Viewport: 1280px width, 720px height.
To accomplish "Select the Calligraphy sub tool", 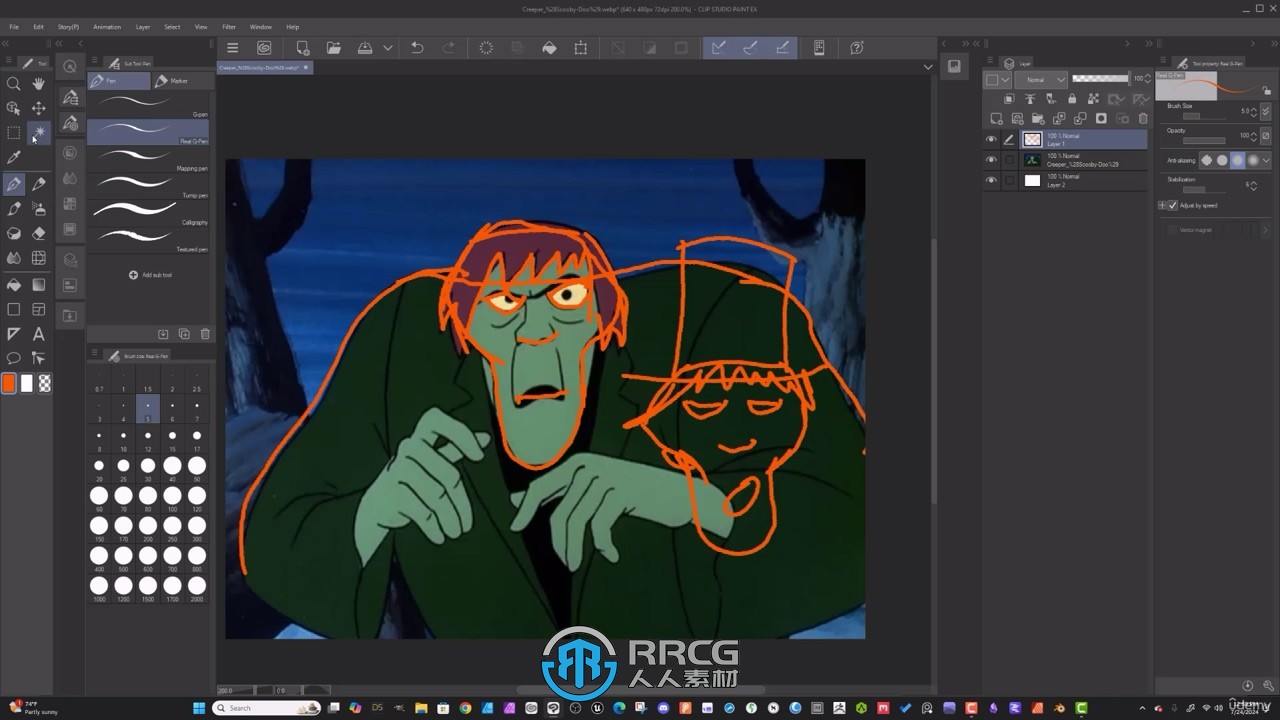I will (148, 212).
